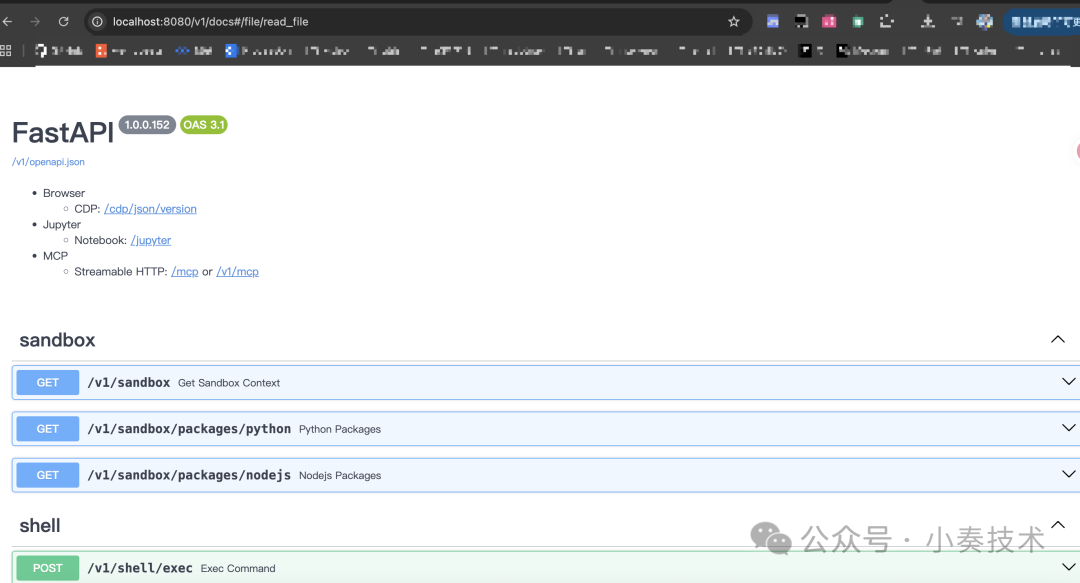This screenshot has height=583, width=1080.
Task: Open the /jupyter notebook link
Action: (150, 240)
